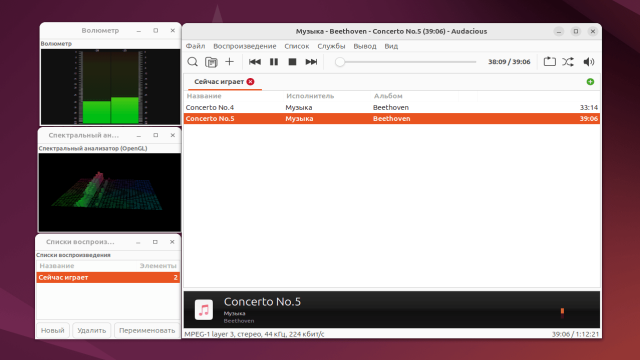This screenshot has width=640, height=360.
Task: Open the Воспроизведение menu
Action: point(245,46)
